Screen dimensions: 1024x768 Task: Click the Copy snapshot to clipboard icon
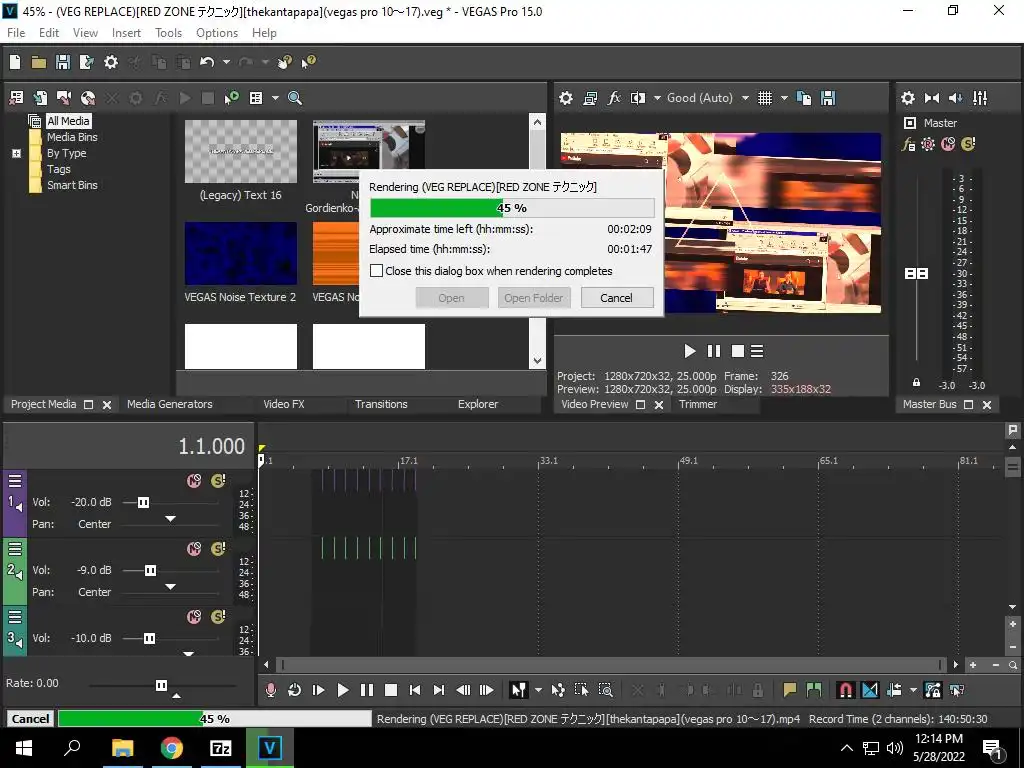pyautogui.click(x=805, y=98)
